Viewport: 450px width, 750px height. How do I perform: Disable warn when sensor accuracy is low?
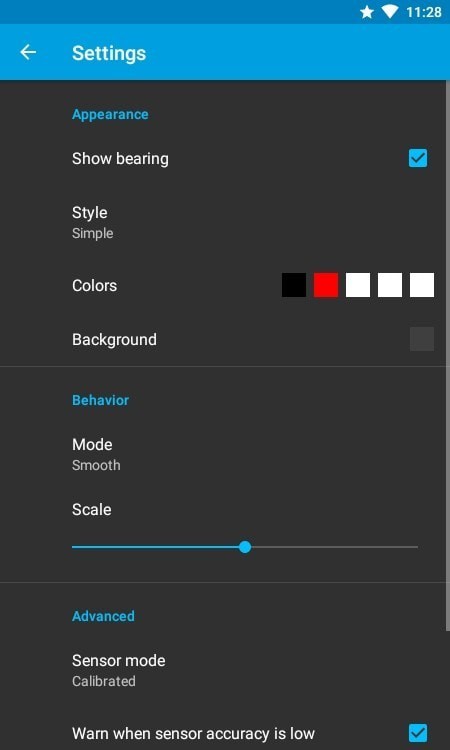[x=418, y=733]
